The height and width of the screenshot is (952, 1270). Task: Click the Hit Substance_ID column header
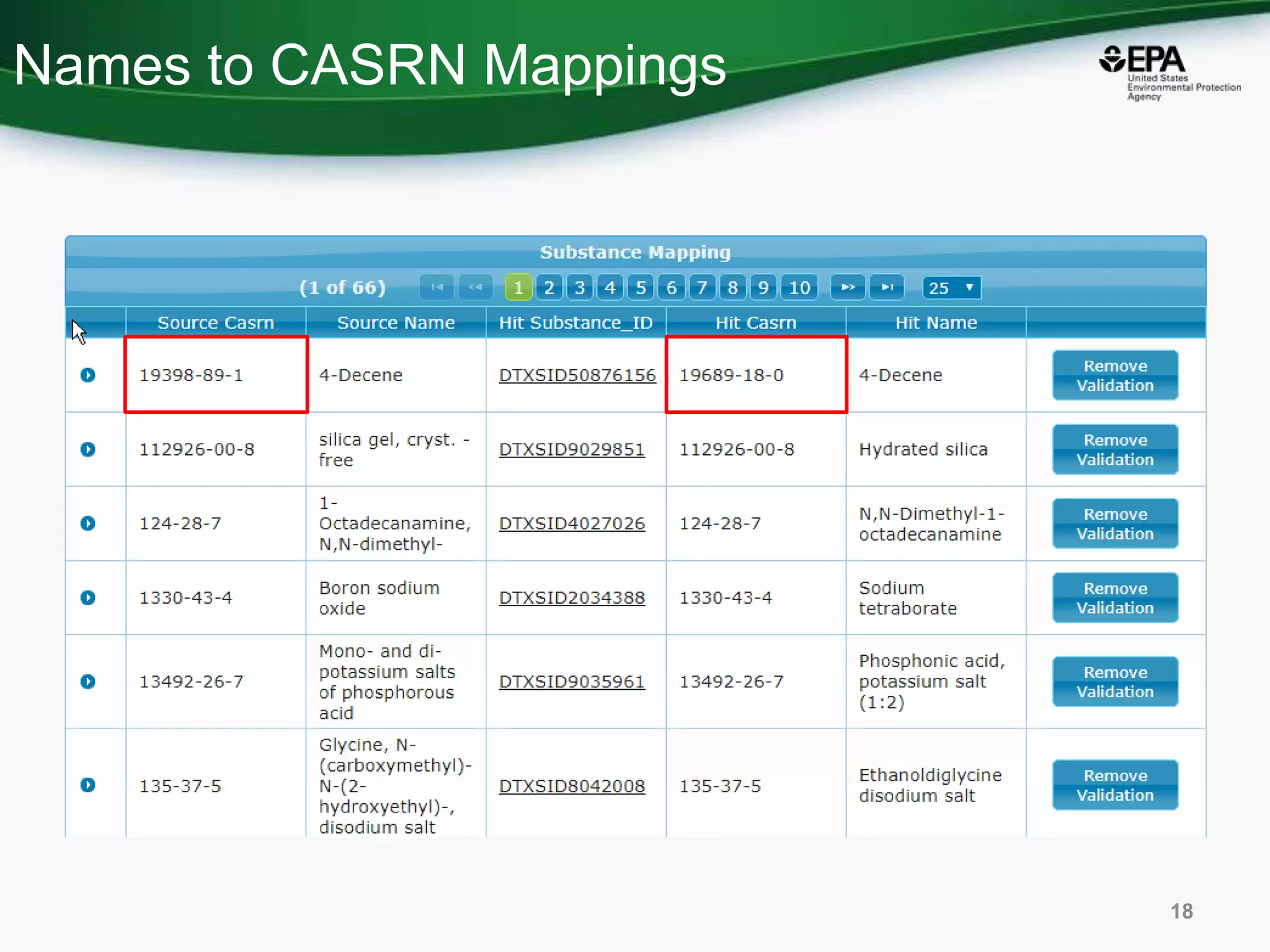576,323
